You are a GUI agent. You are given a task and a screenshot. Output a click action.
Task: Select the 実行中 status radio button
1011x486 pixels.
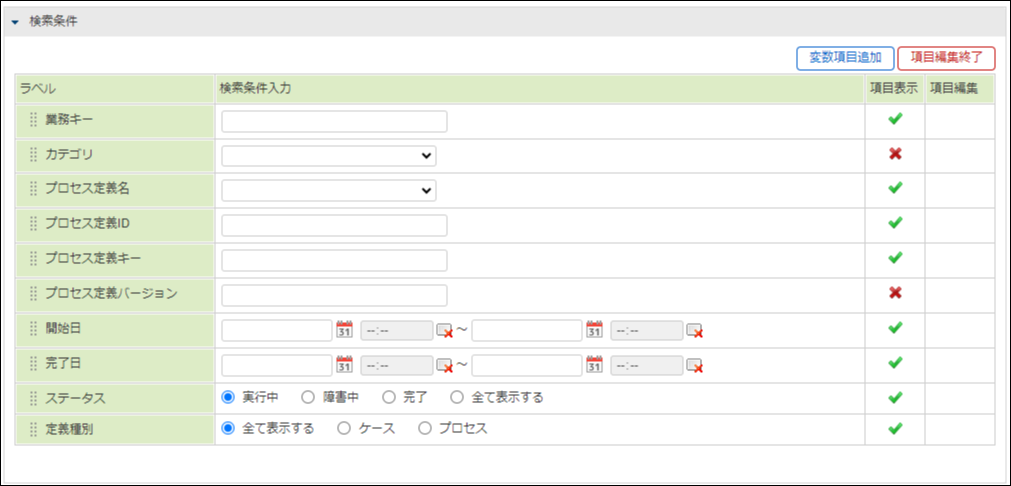pos(228,397)
